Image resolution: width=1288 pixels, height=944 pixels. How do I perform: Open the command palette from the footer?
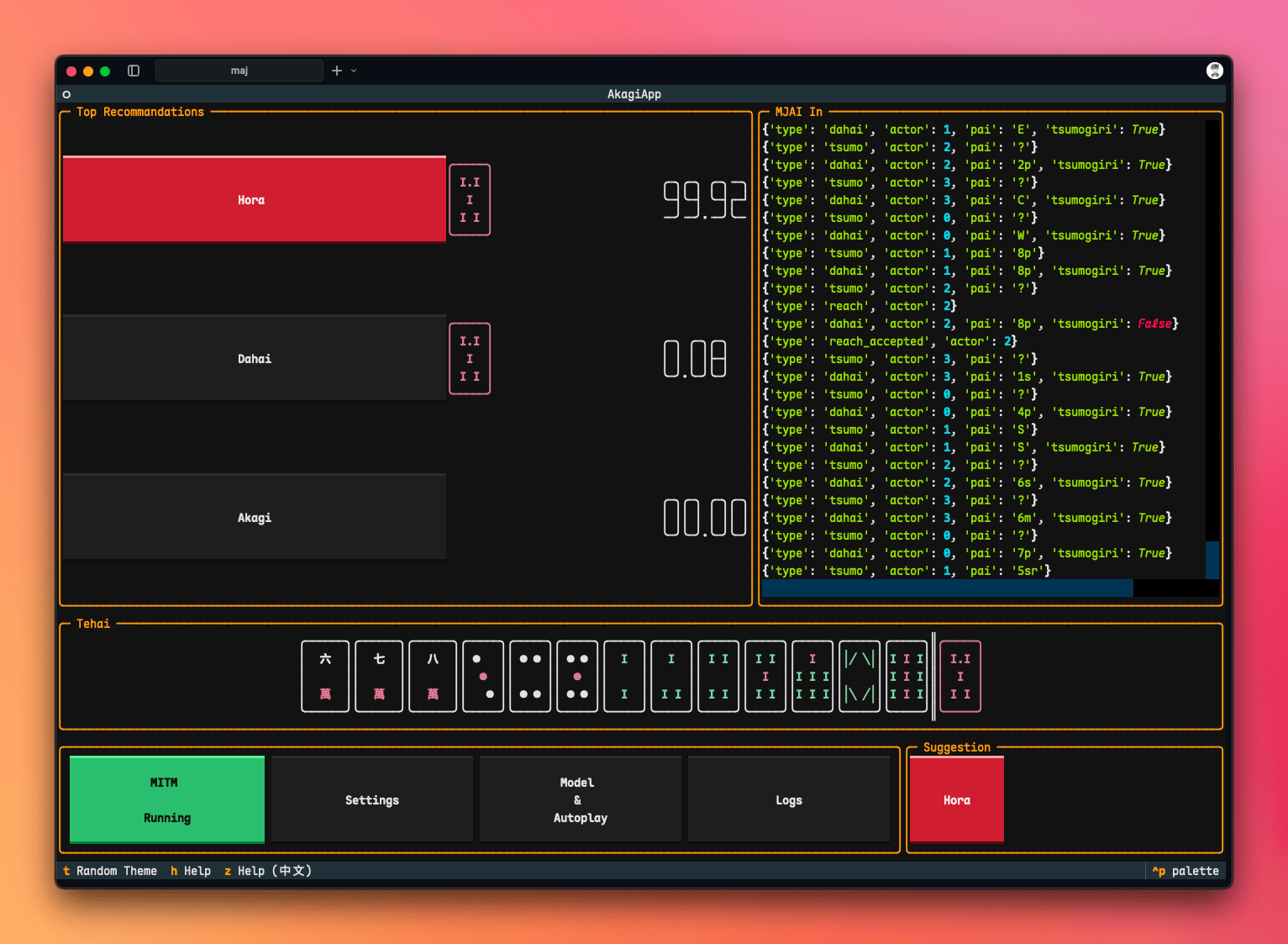1185,871
